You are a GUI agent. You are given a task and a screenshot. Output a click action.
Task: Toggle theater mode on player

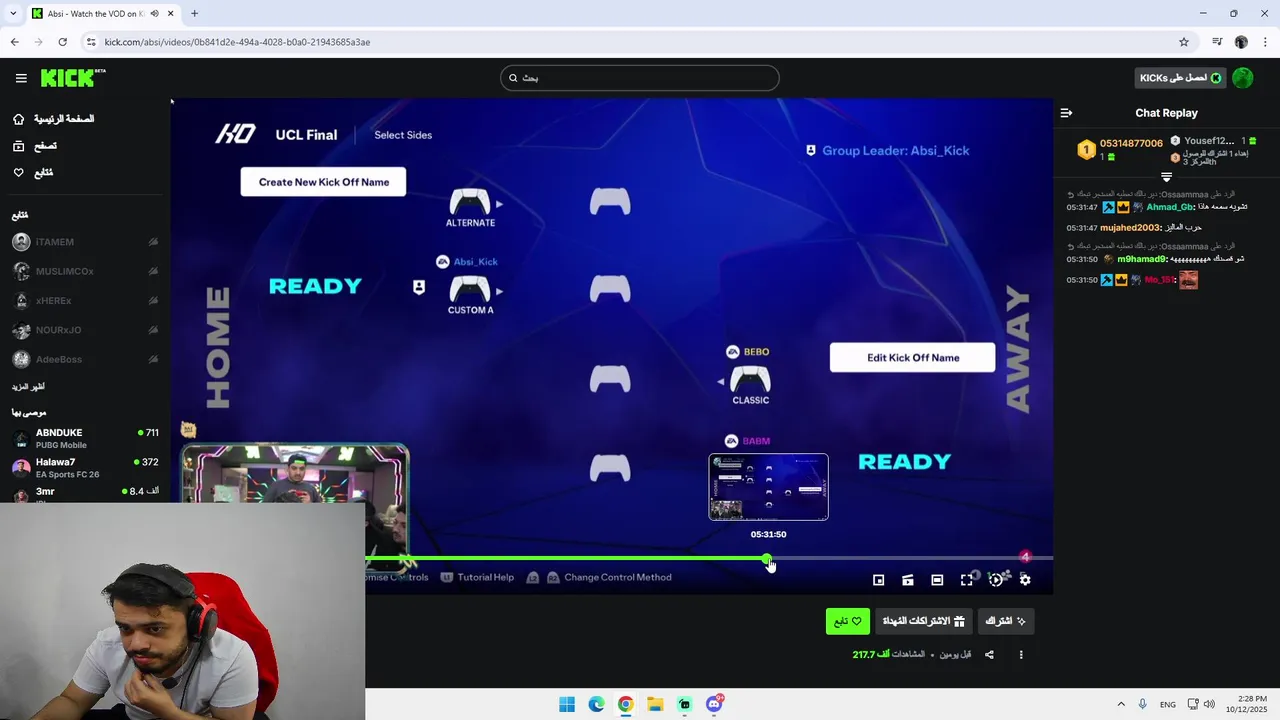click(937, 580)
